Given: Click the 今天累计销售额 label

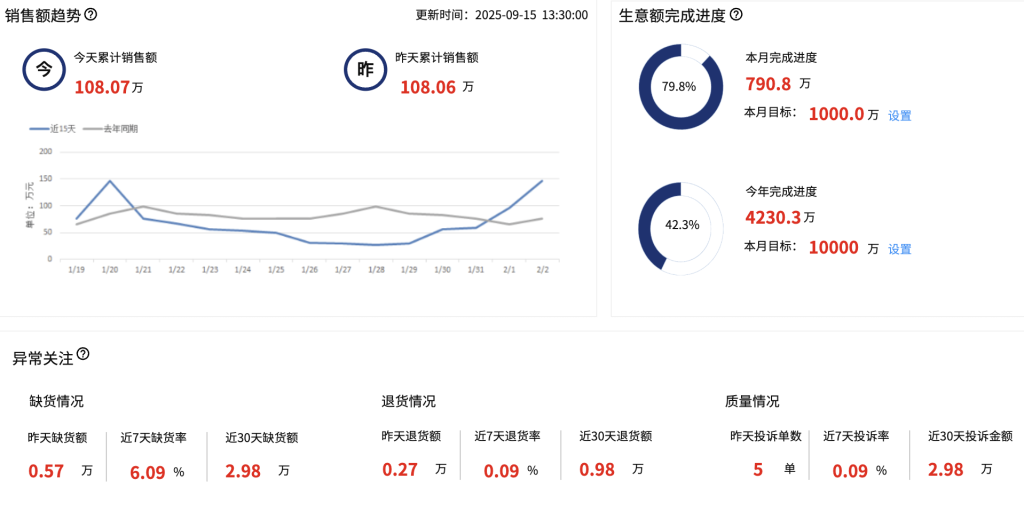Looking at the screenshot, I should point(115,57).
